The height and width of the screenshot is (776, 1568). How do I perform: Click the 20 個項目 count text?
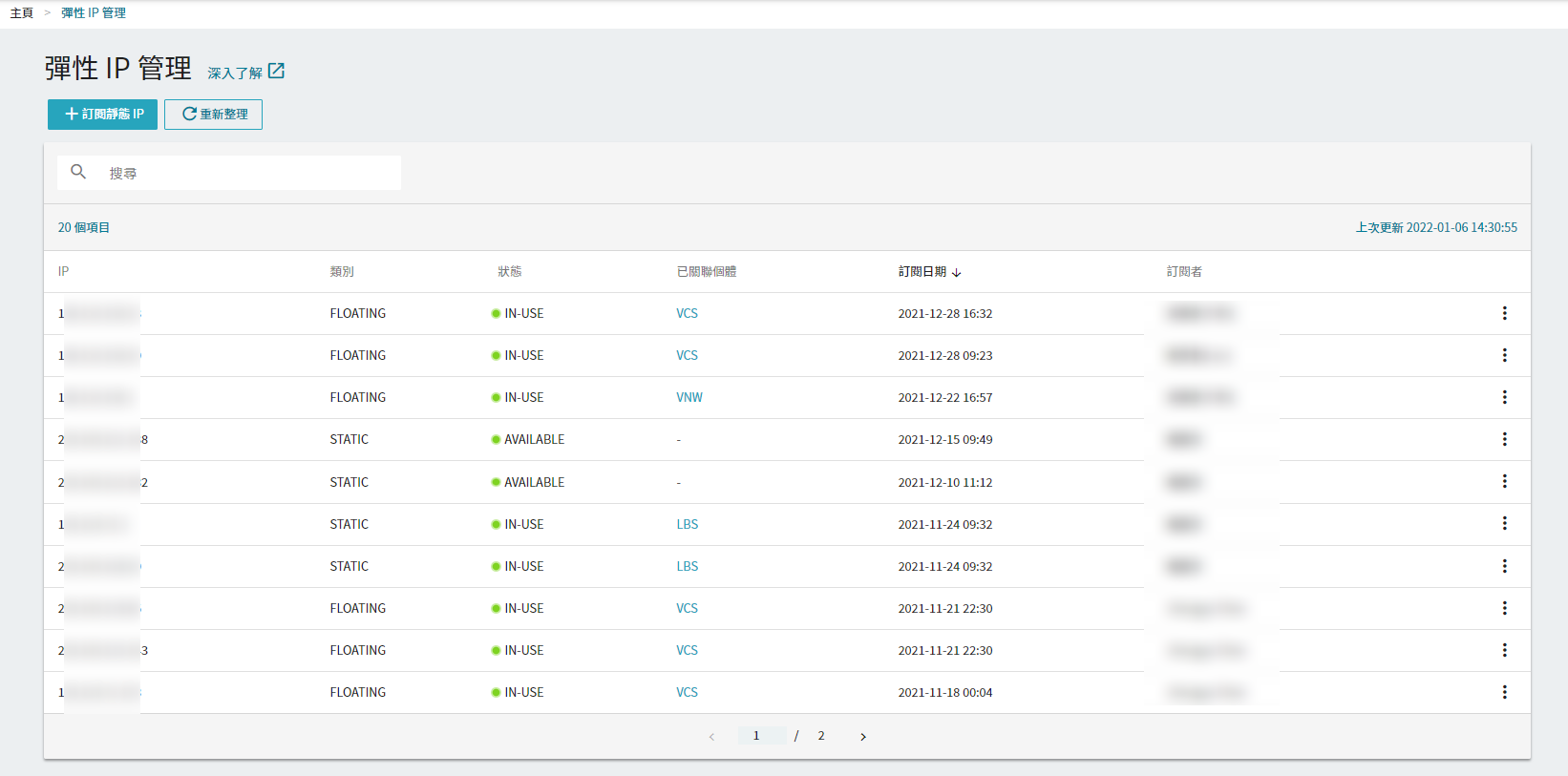84,227
